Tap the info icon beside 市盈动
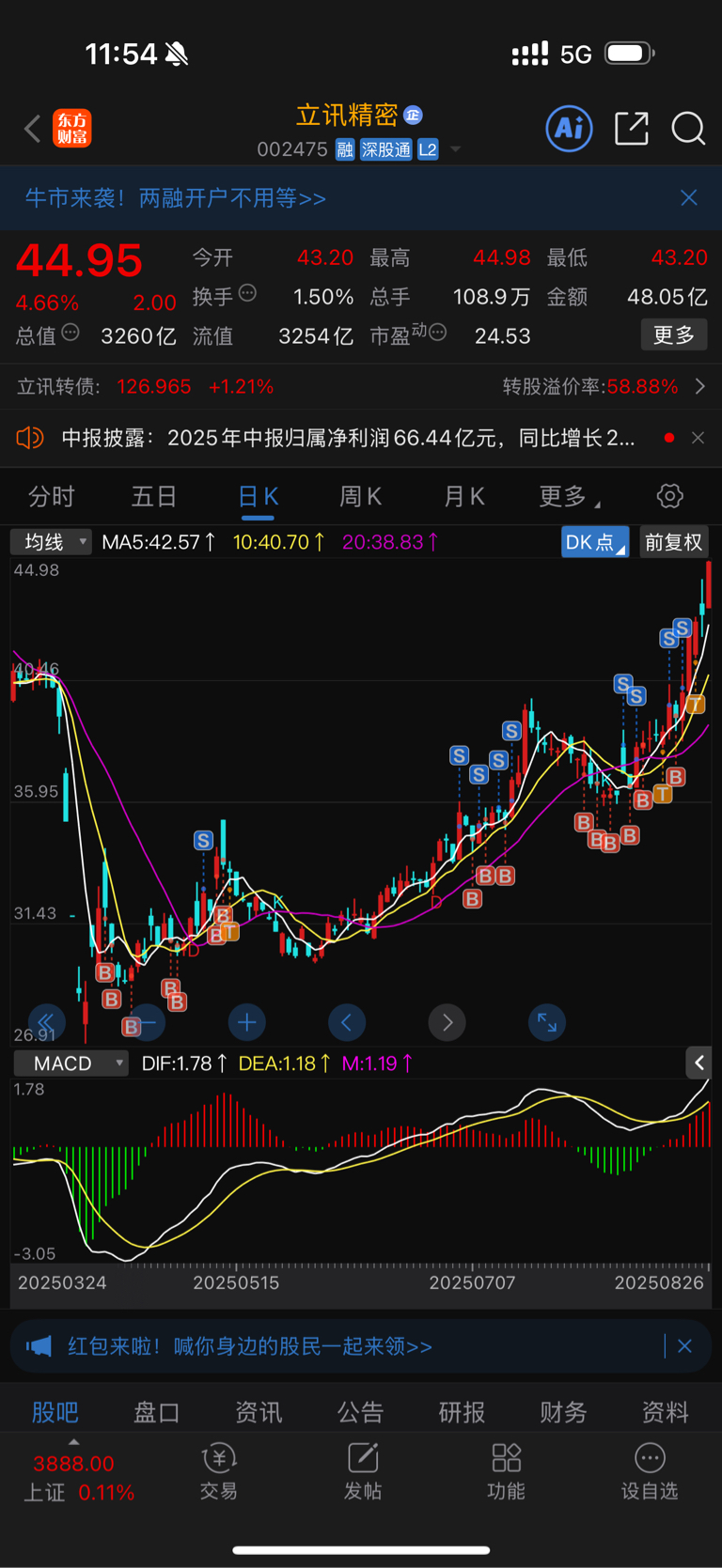The image size is (722, 1568). [438, 332]
